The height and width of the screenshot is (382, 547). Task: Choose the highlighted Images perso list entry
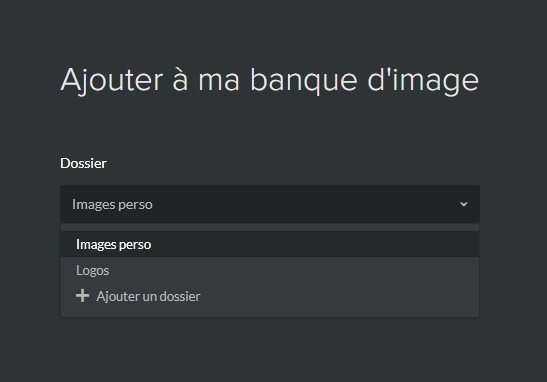(270, 244)
